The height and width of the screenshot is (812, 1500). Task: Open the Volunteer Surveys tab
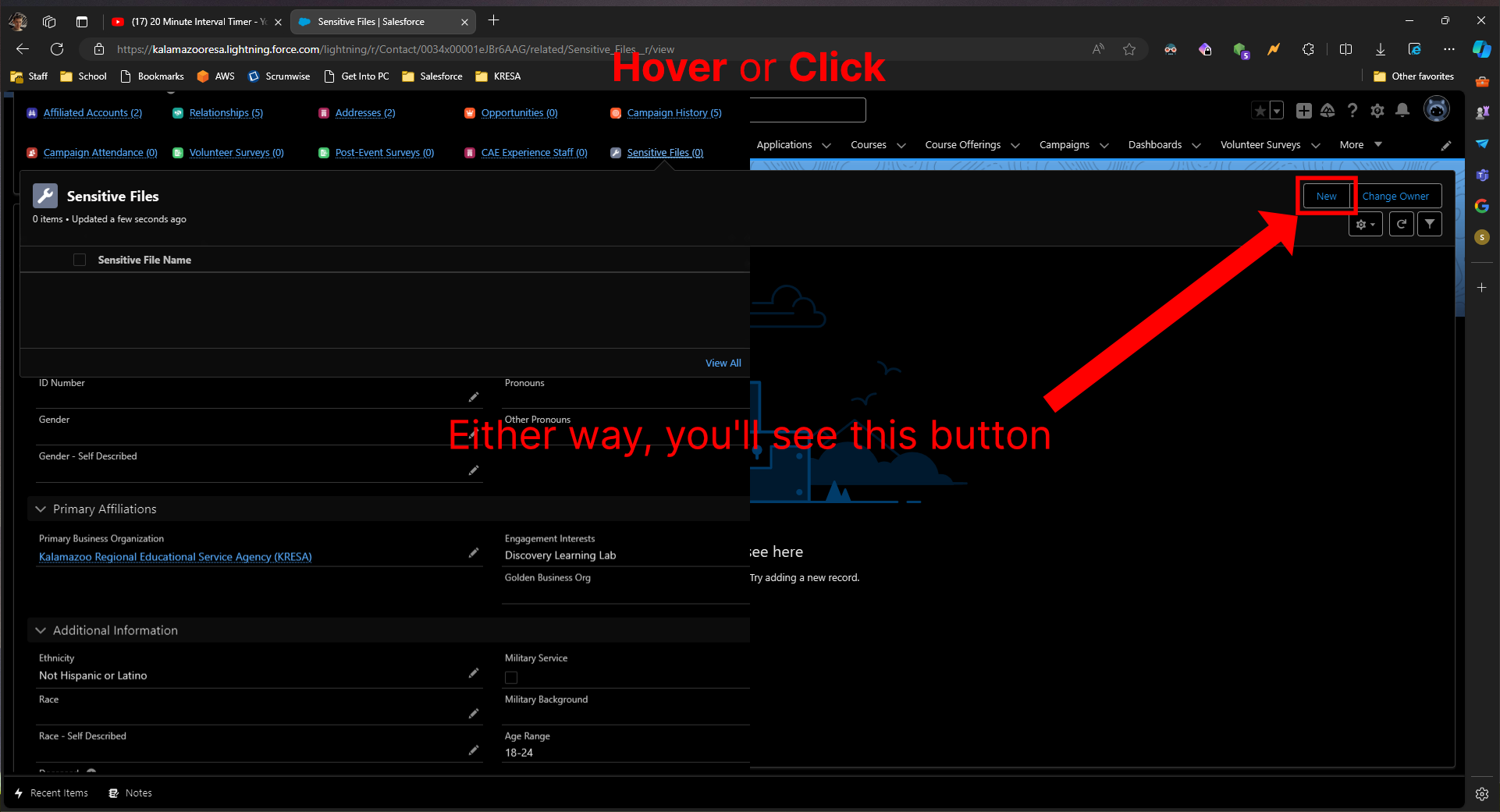(x=1260, y=145)
